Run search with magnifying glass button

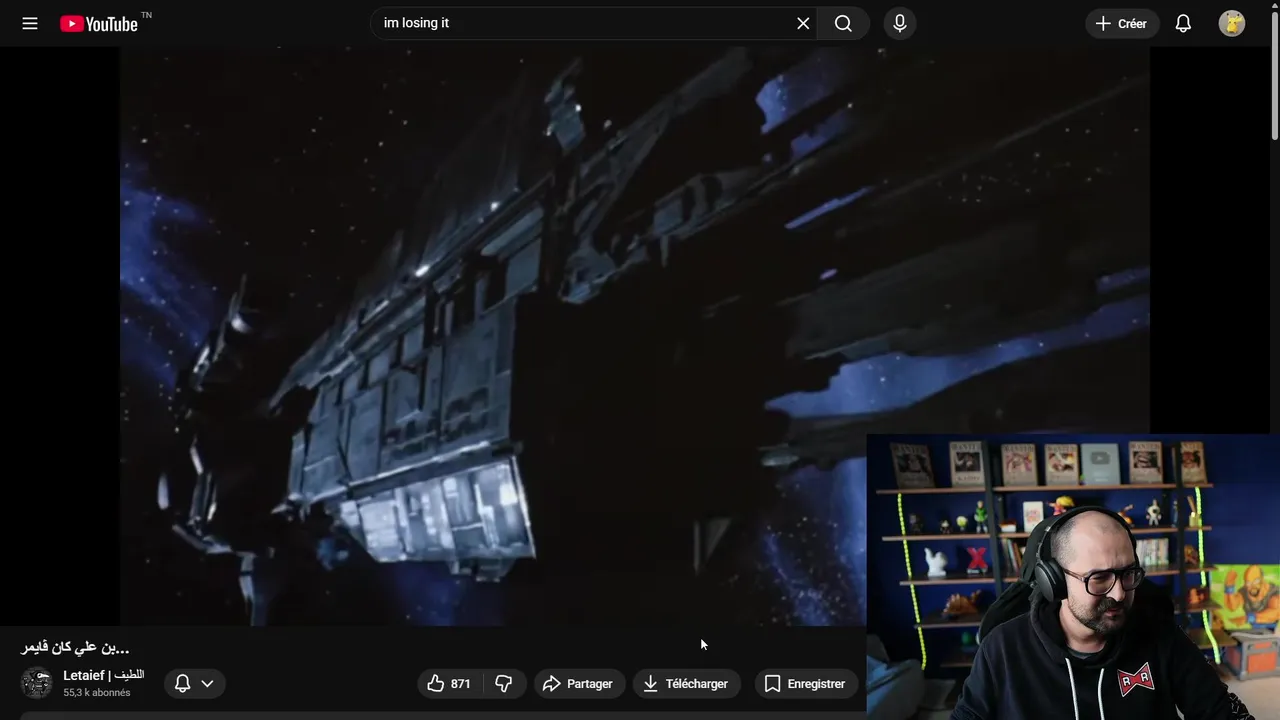[843, 23]
